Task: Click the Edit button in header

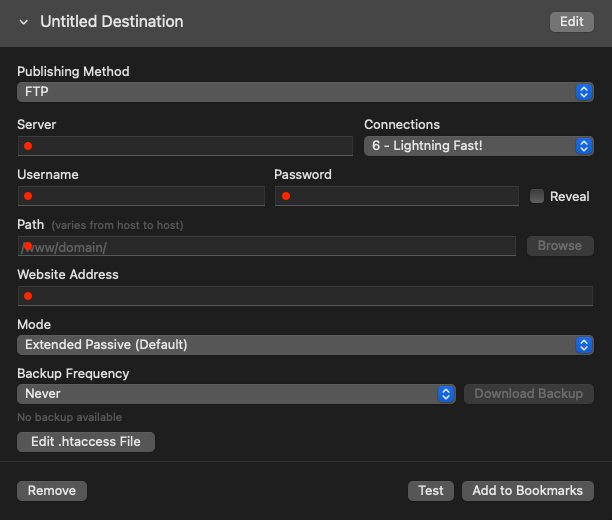Action: tap(571, 22)
